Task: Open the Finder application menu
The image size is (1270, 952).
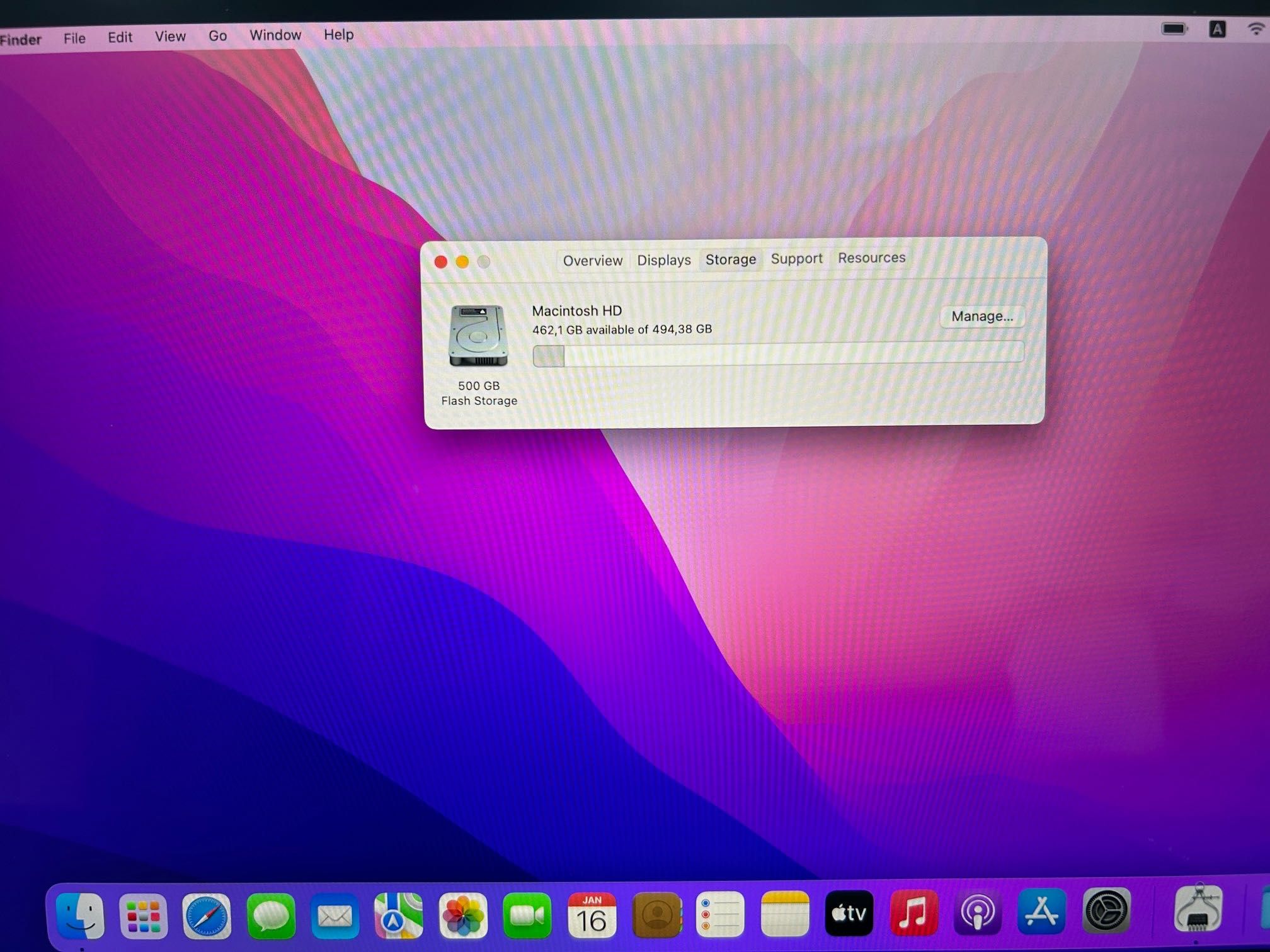Action: pos(21,40)
